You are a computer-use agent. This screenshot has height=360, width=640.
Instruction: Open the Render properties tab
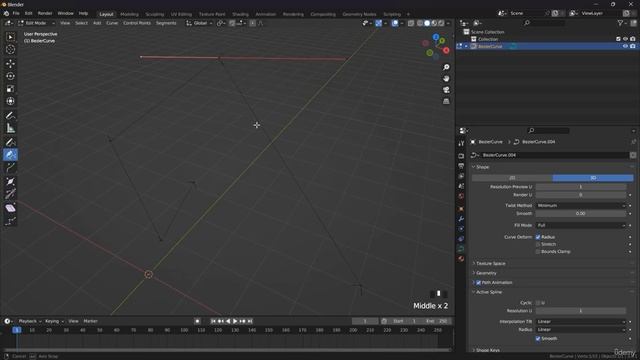coord(461,156)
